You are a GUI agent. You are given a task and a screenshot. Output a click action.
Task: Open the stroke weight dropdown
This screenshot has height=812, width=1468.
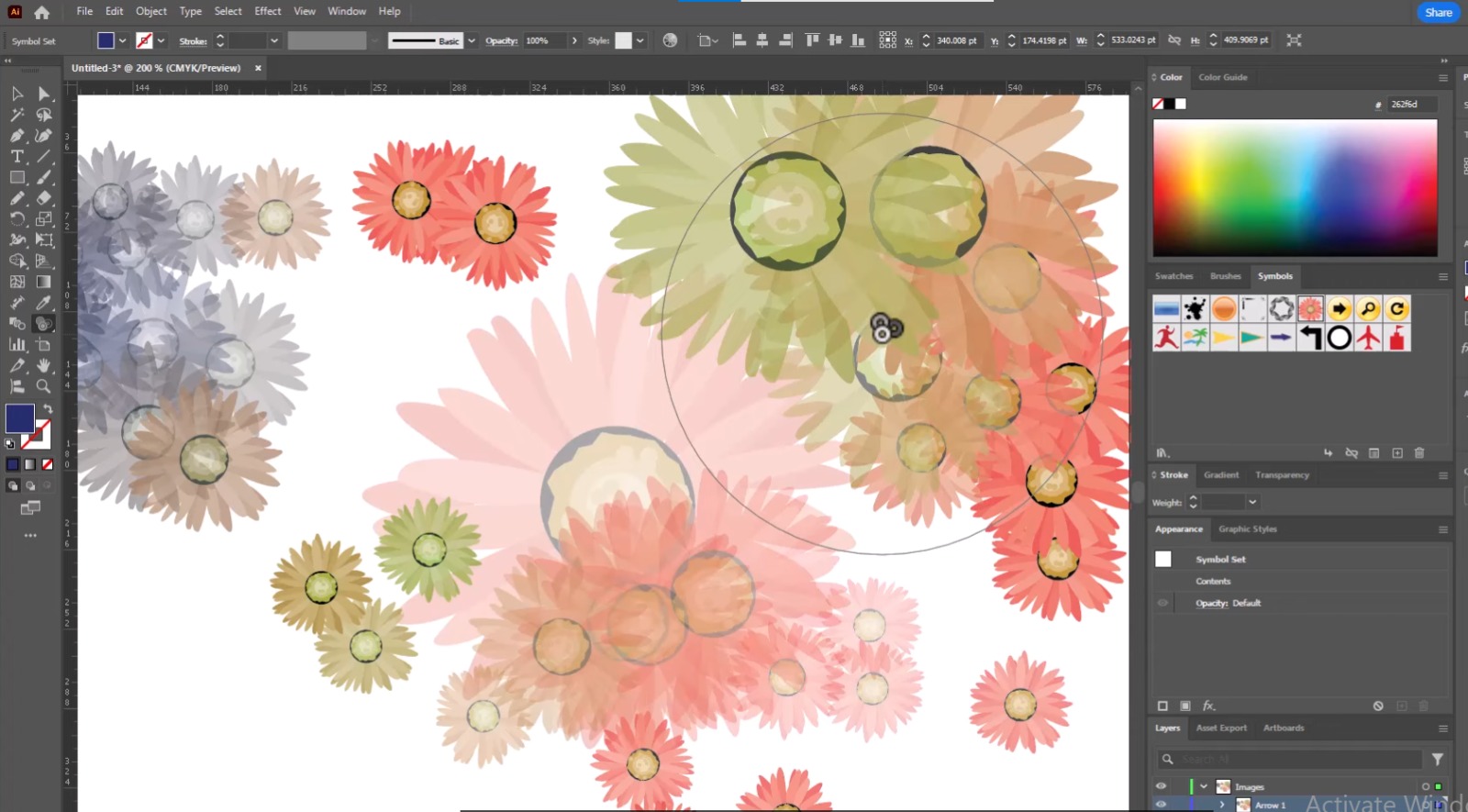(x=273, y=40)
